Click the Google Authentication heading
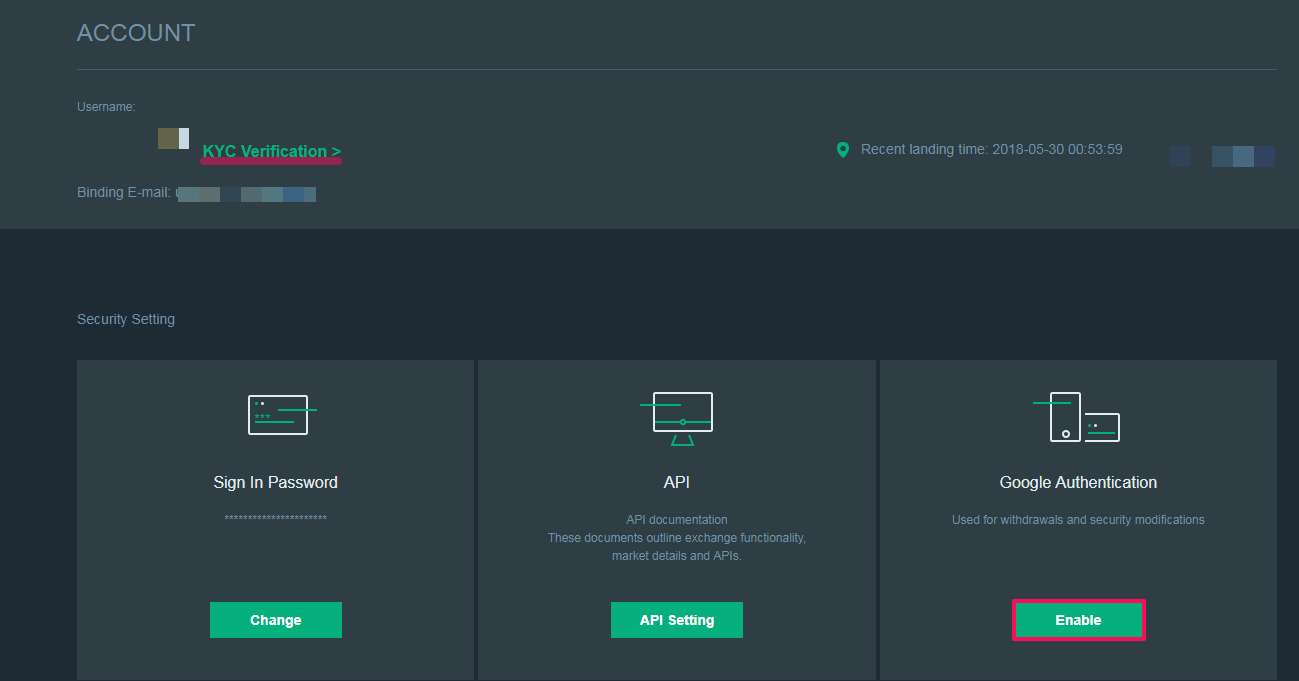Viewport: 1299px width, 681px height. [x=1078, y=482]
